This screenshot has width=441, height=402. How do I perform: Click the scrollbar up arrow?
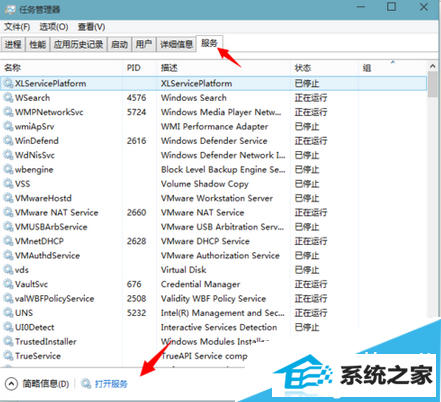coord(433,66)
